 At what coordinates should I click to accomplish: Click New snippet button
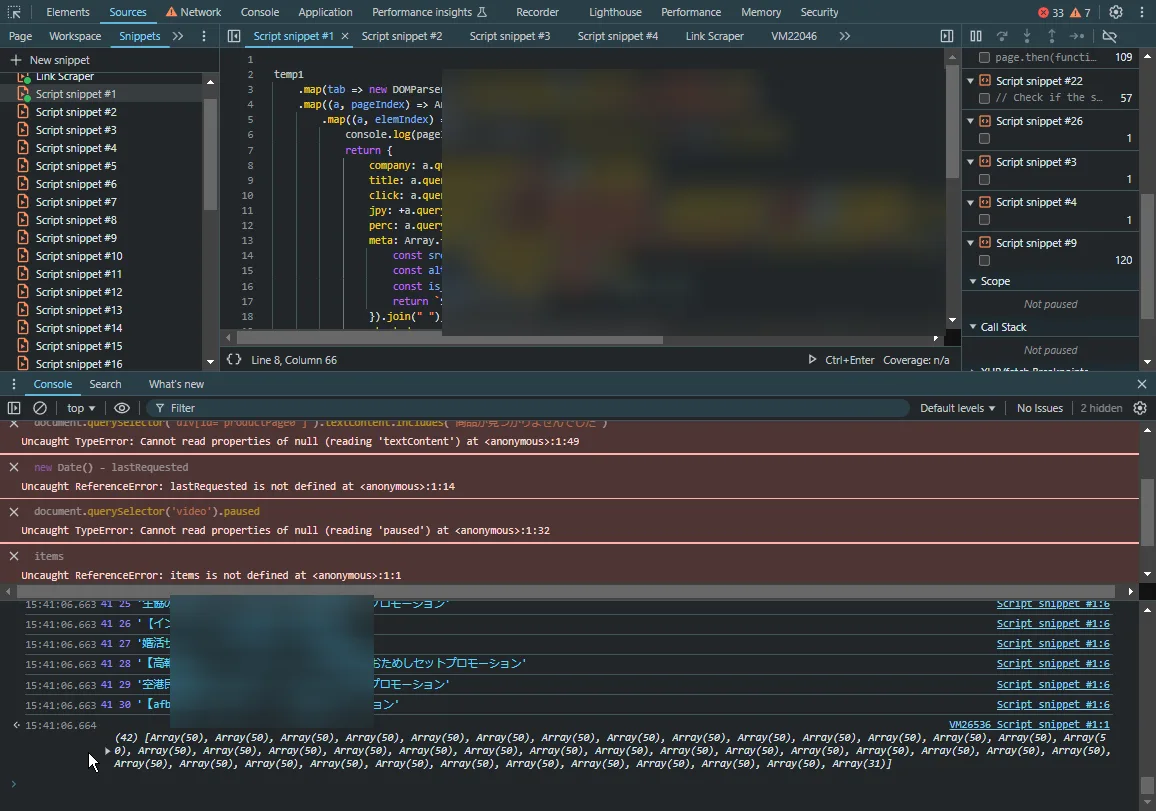pyautogui.click(x=50, y=60)
